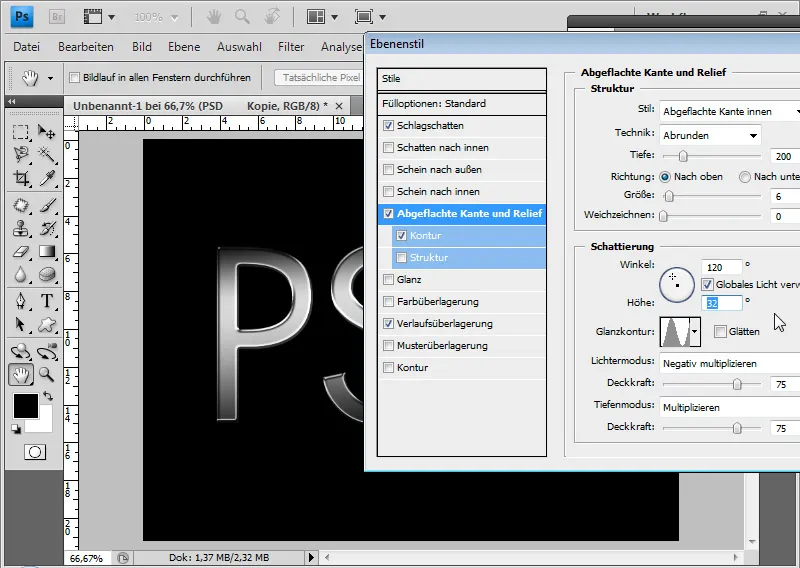The image size is (800, 568).
Task: Open the Bearbeiten menu
Action: coord(86,46)
